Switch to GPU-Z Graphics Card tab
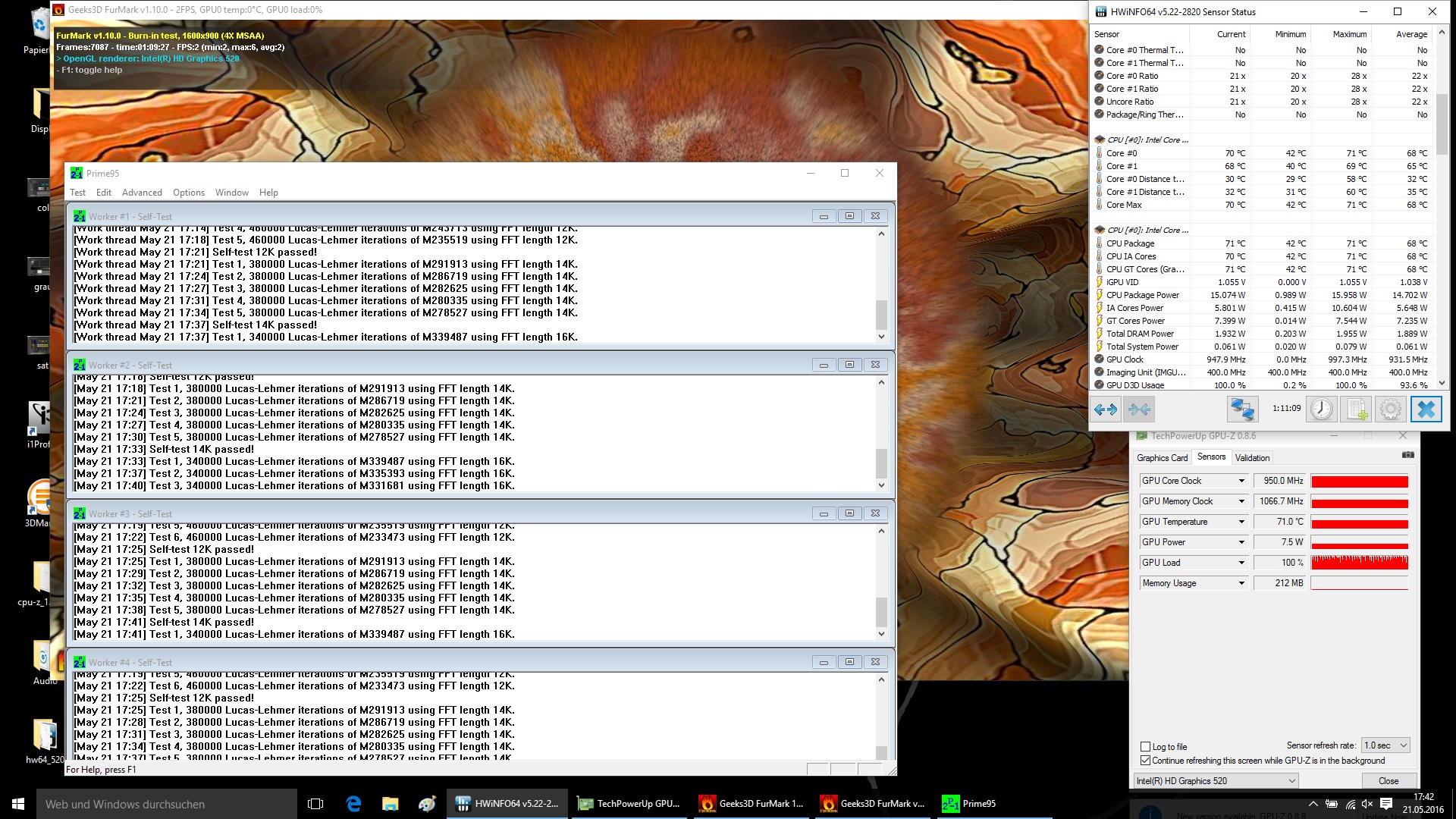1456x819 pixels. pyautogui.click(x=1162, y=458)
